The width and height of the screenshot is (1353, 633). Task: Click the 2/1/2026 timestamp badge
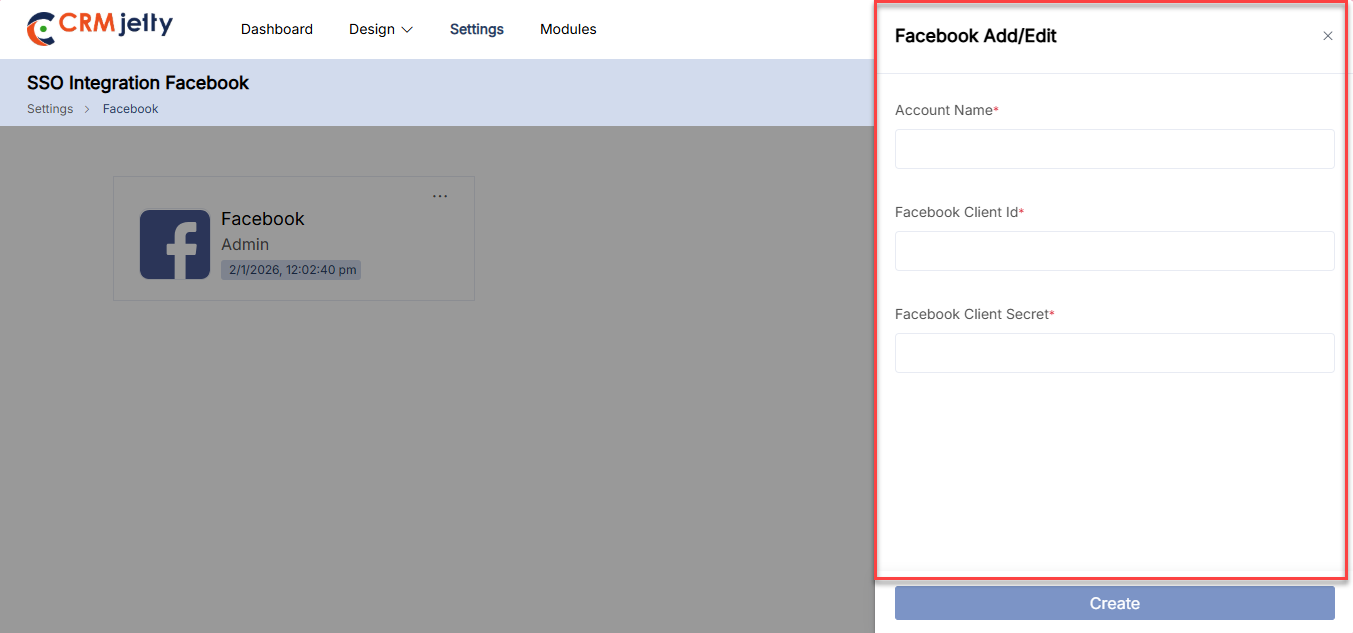291,270
